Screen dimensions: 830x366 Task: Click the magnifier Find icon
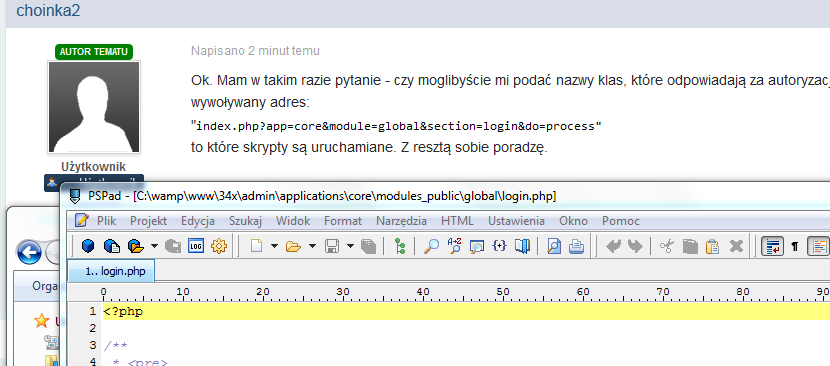pyautogui.click(x=432, y=246)
